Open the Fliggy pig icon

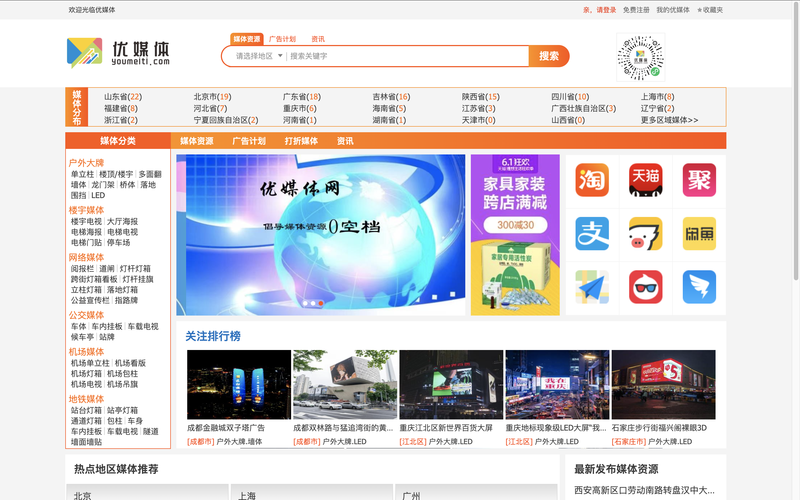click(x=645, y=234)
